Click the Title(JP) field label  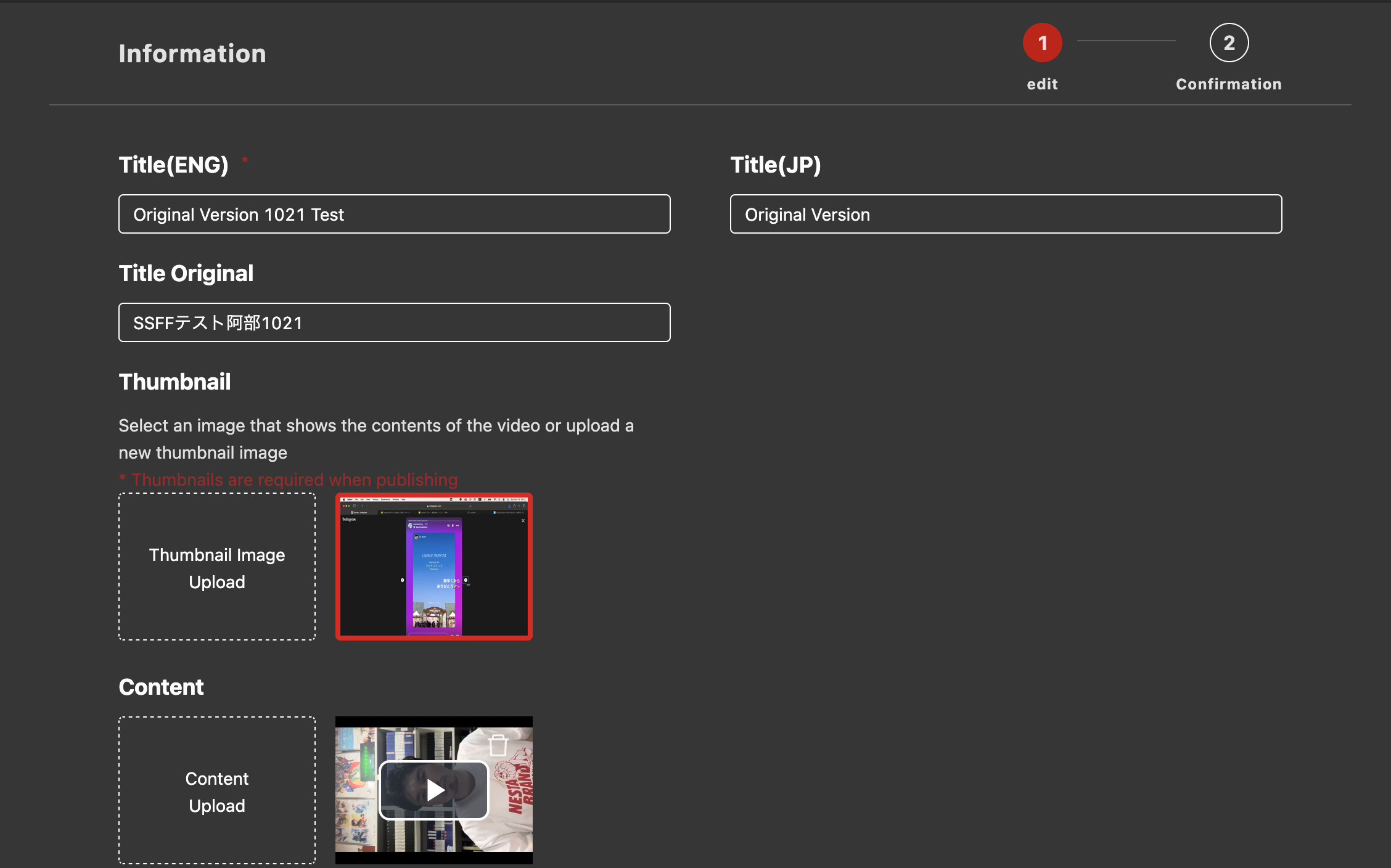tap(775, 165)
